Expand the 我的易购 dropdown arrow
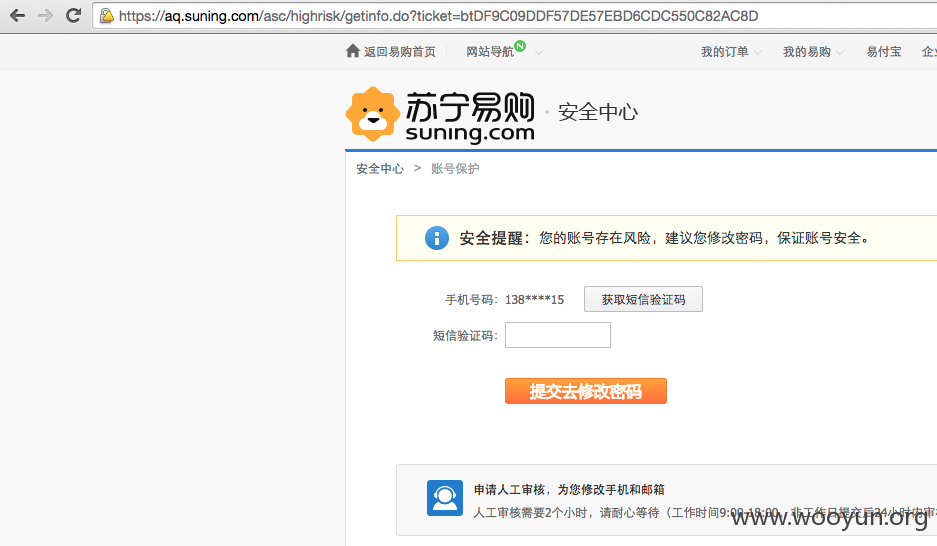This screenshot has height=546, width=937. click(840, 53)
